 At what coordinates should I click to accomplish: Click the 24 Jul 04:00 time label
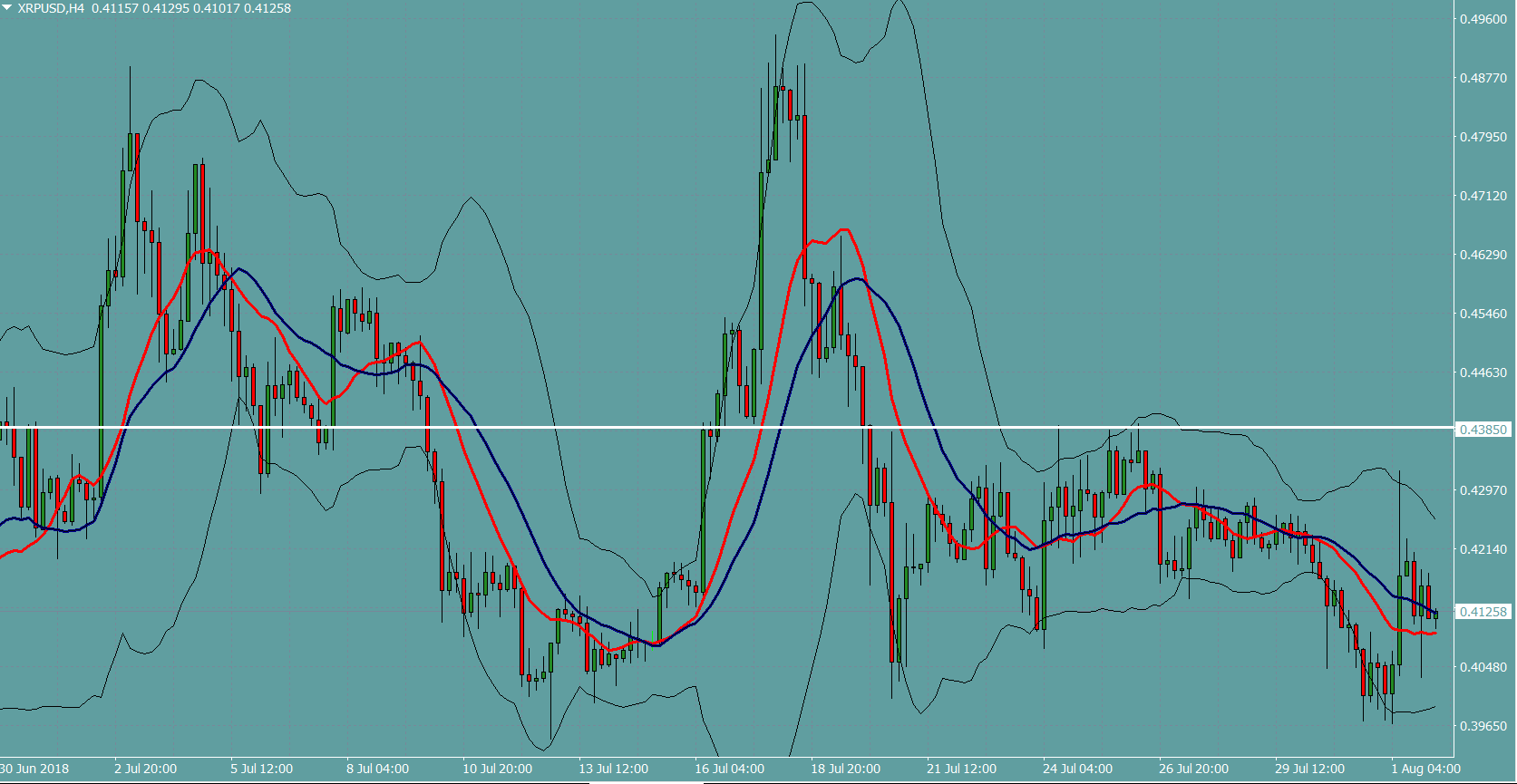(x=1078, y=769)
